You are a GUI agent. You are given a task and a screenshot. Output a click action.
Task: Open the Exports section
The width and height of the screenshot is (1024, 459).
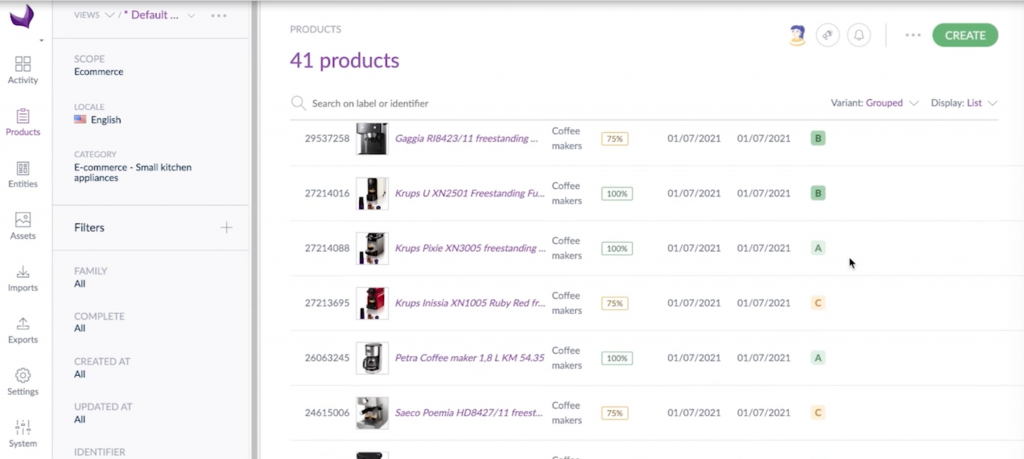(23, 330)
